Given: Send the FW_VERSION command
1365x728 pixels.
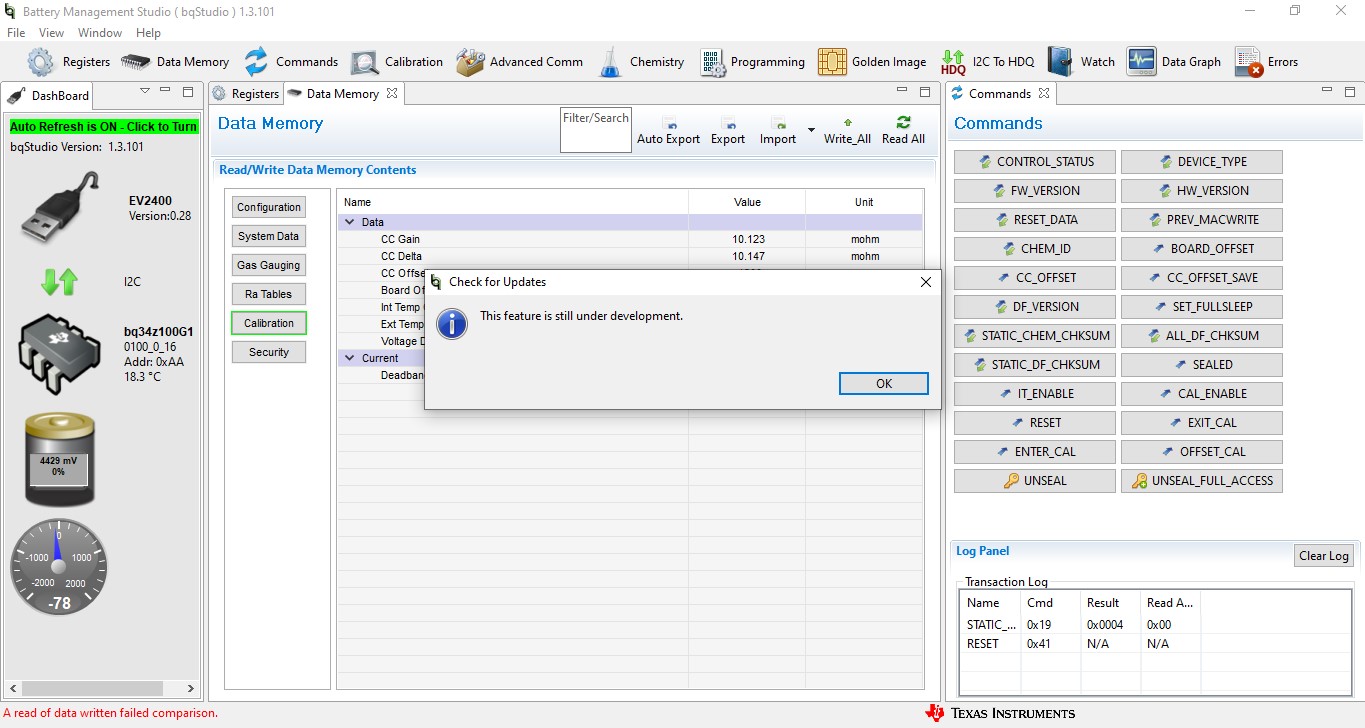Looking at the screenshot, I should 1035,191.
